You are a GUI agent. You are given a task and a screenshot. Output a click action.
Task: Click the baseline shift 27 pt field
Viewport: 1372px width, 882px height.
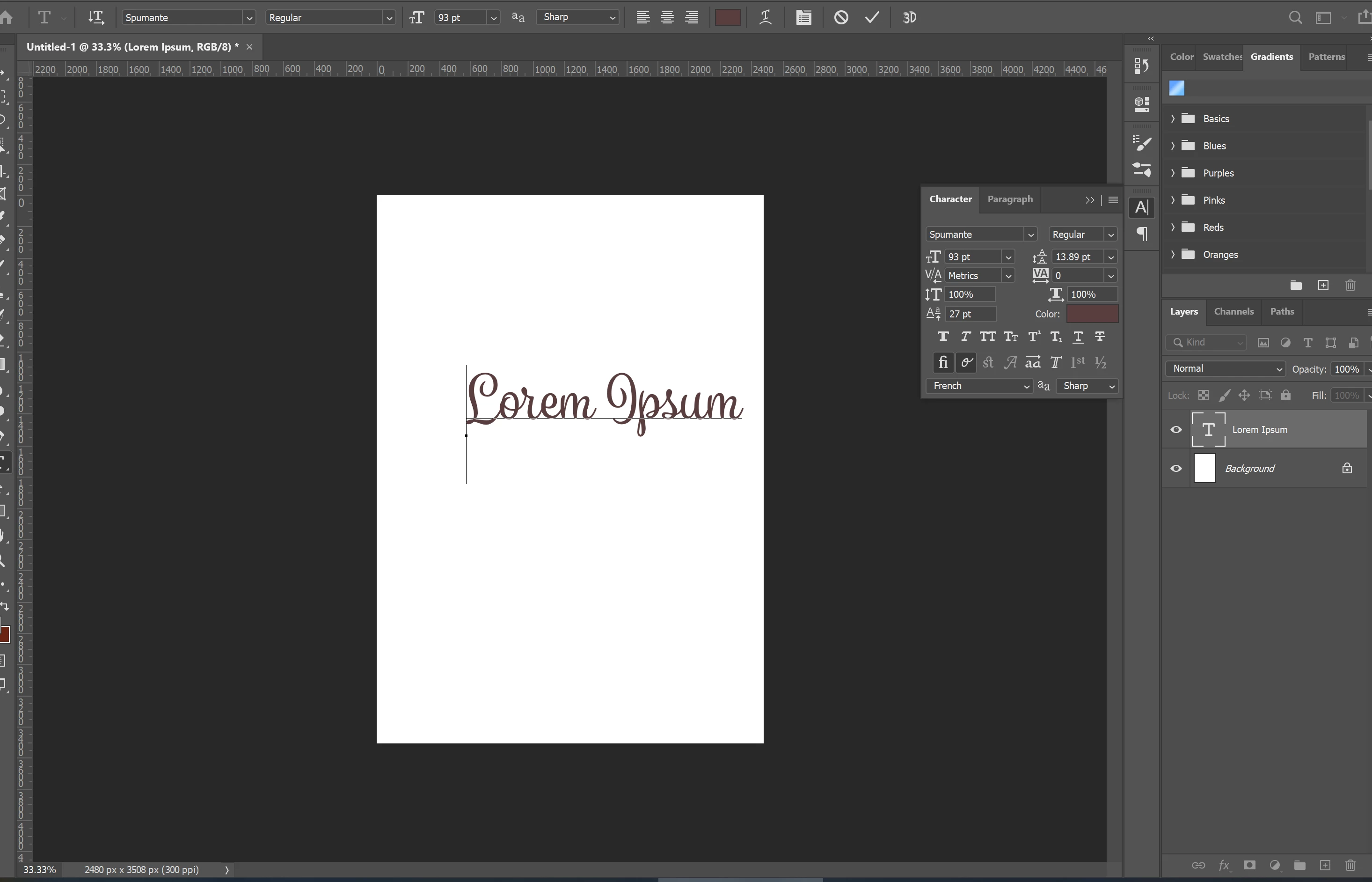pyautogui.click(x=970, y=314)
